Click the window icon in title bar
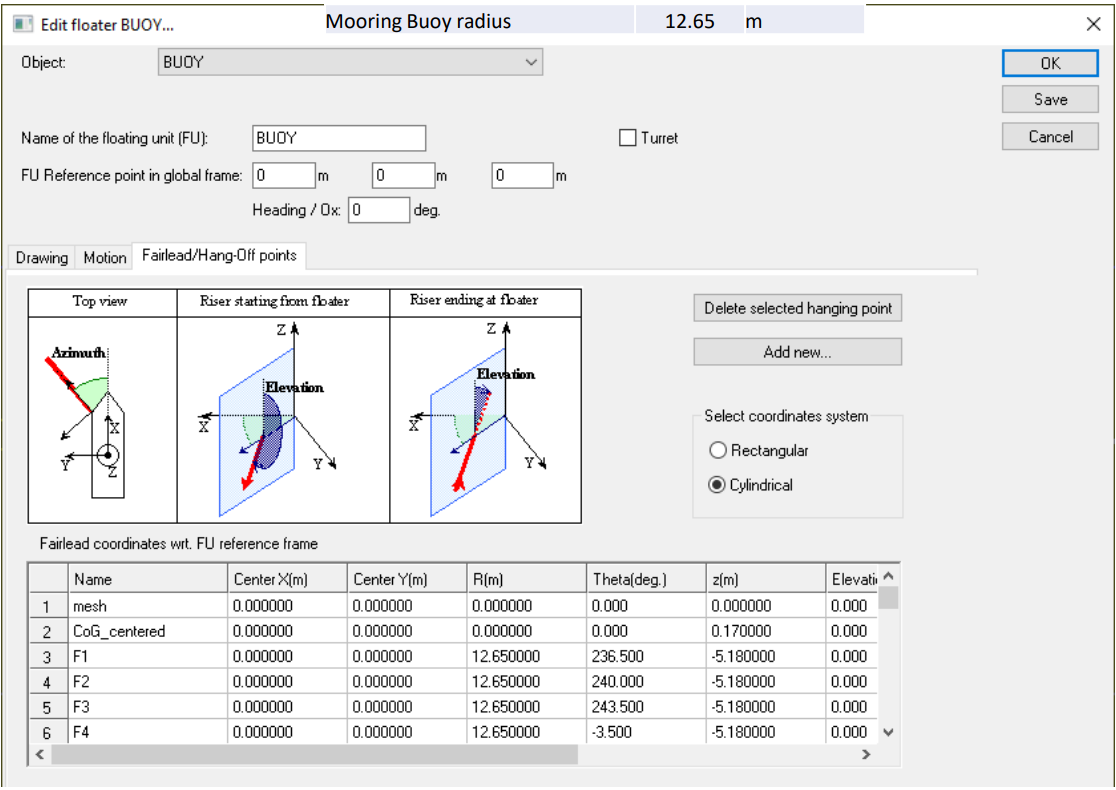The height and width of the screenshot is (790, 1116). (x=22, y=23)
